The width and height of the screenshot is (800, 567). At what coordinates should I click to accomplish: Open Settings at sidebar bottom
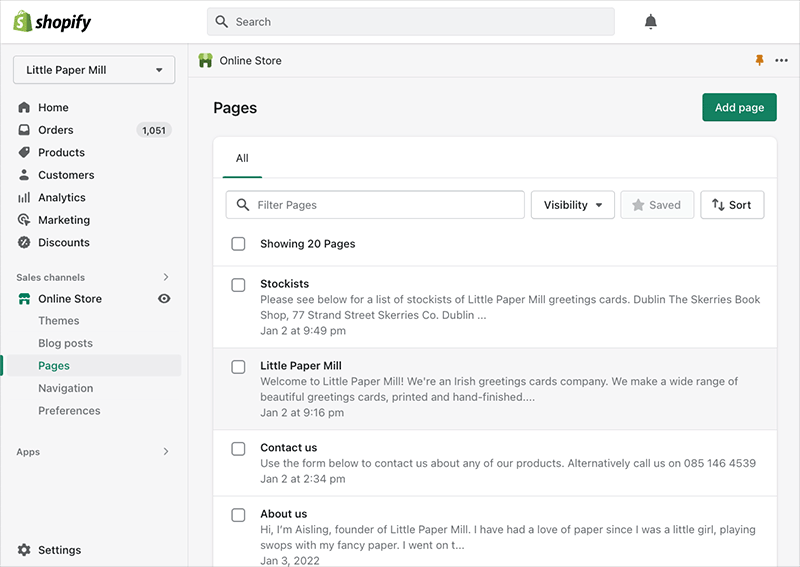click(x=59, y=550)
